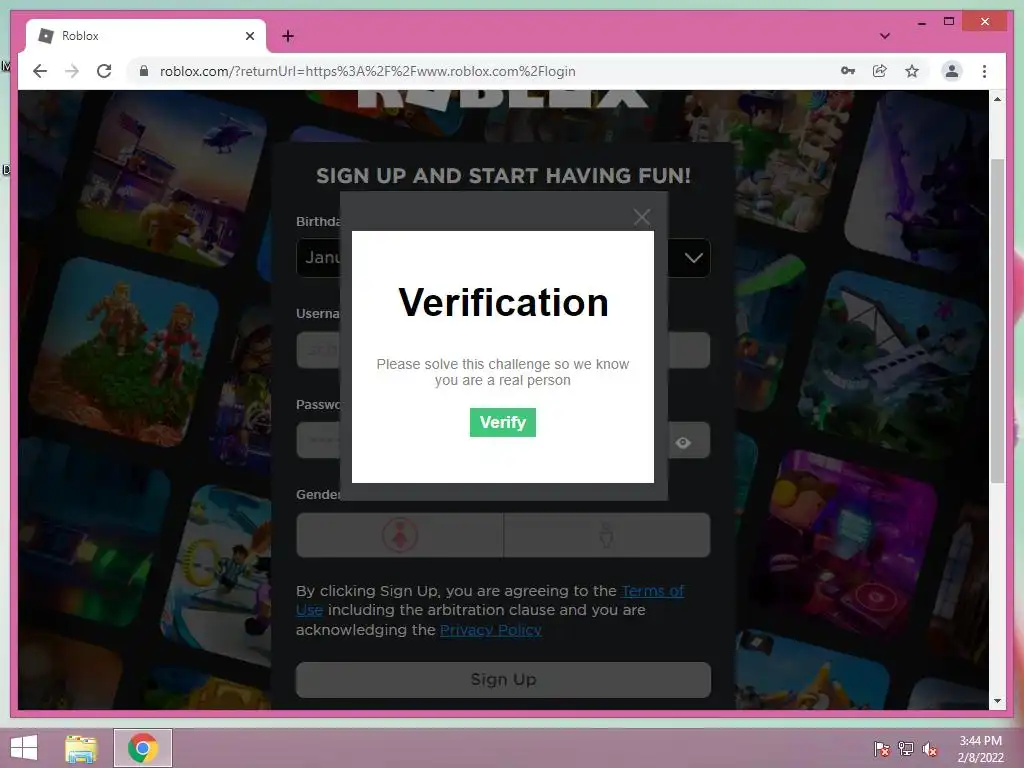Click the browser forward arrow
Screen dimensions: 1024x768
point(72,71)
